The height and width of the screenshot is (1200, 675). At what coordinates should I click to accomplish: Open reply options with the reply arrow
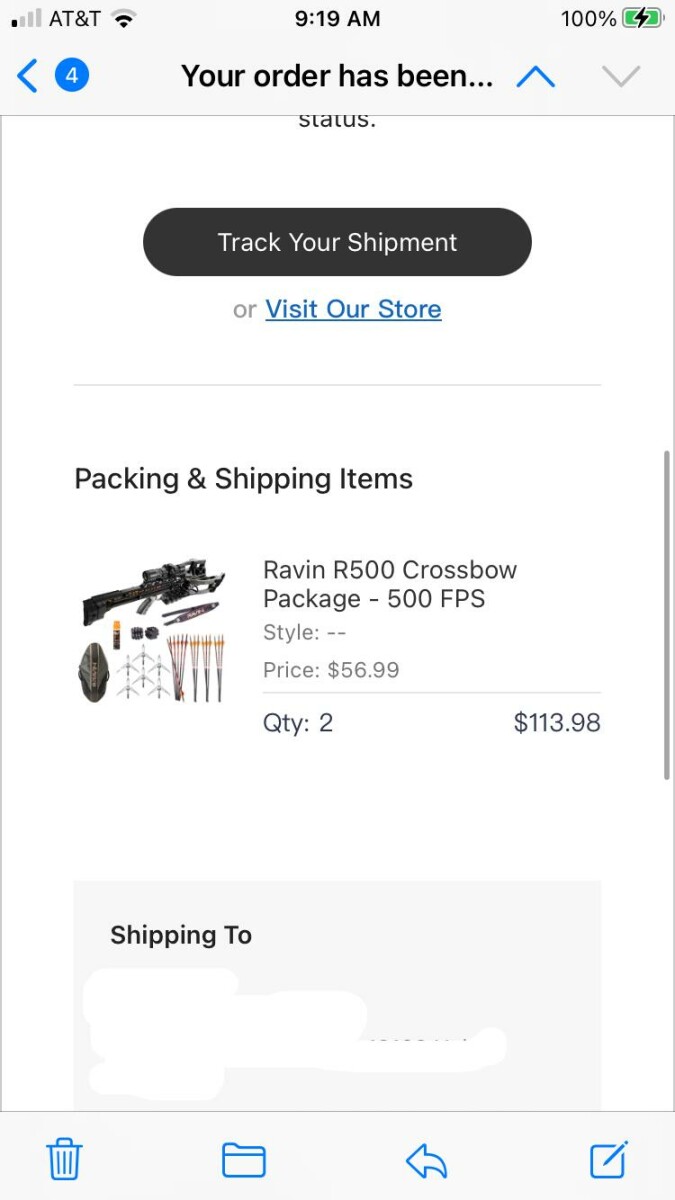click(x=426, y=1160)
